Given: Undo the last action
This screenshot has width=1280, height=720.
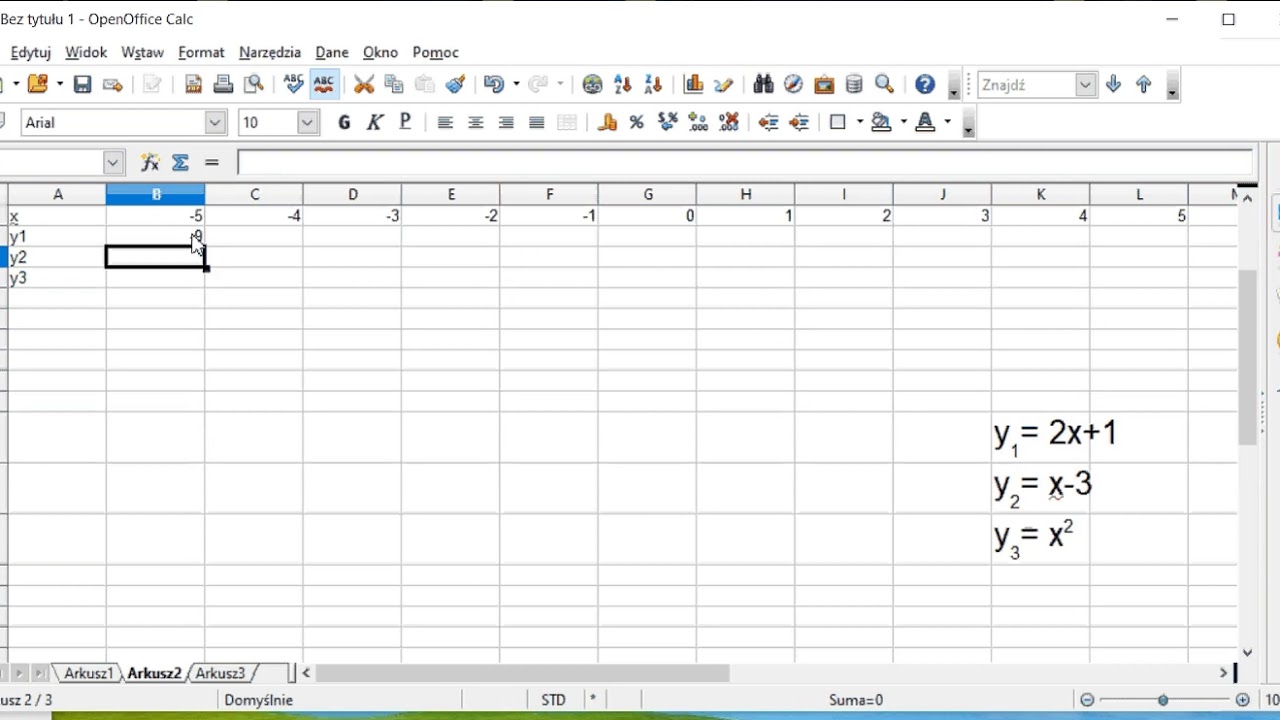Looking at the screenshot, I should click(x=493, y=85).
